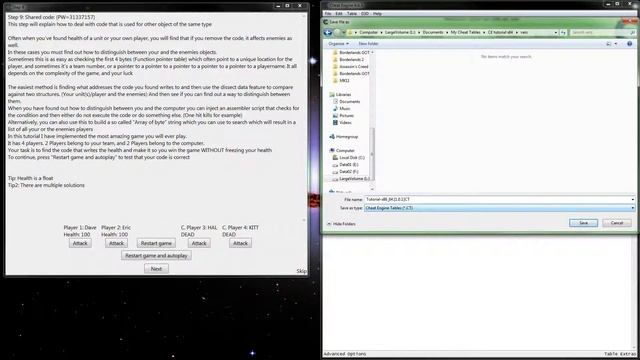Click CE tutorial x64 in breadcrumb path

pyautogui.click(x=500, y=32)
